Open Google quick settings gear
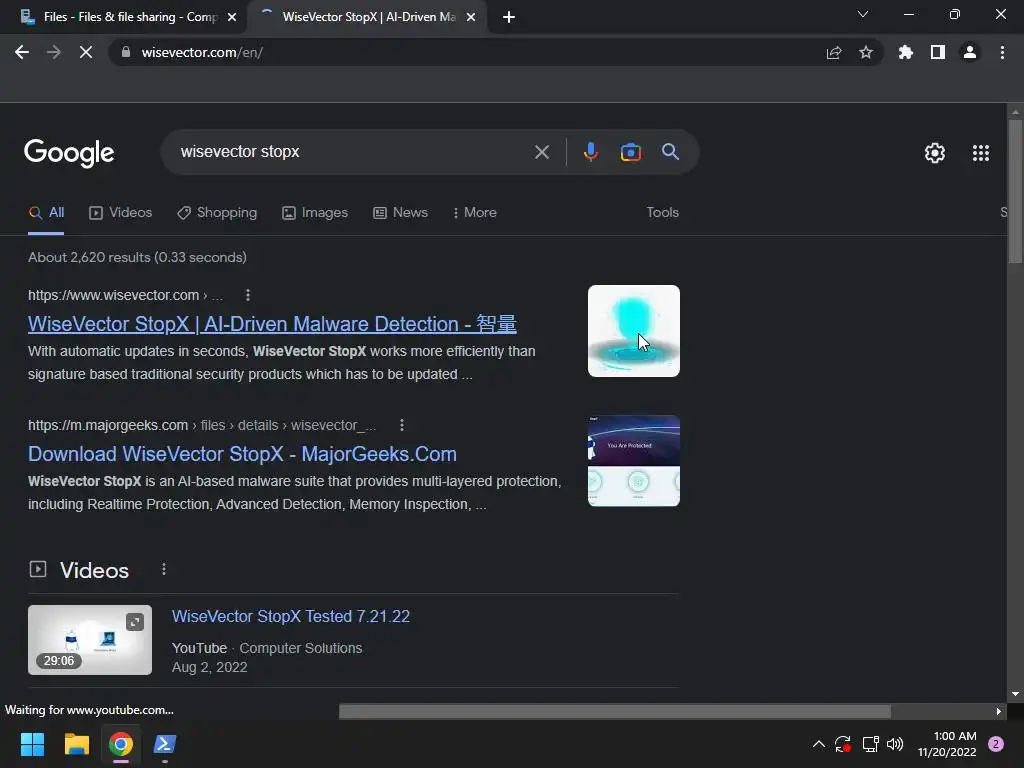 click(935, 153)
